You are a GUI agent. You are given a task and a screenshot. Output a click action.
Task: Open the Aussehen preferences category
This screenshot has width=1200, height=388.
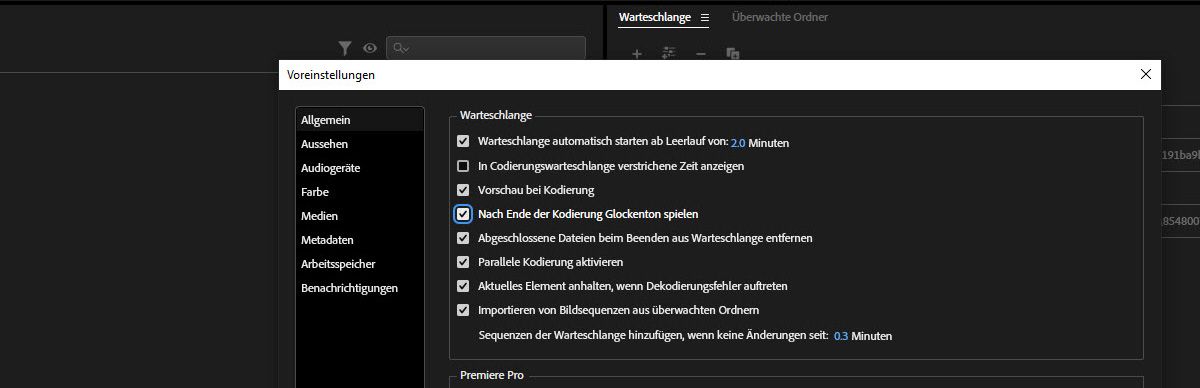[x=360, y=144]
